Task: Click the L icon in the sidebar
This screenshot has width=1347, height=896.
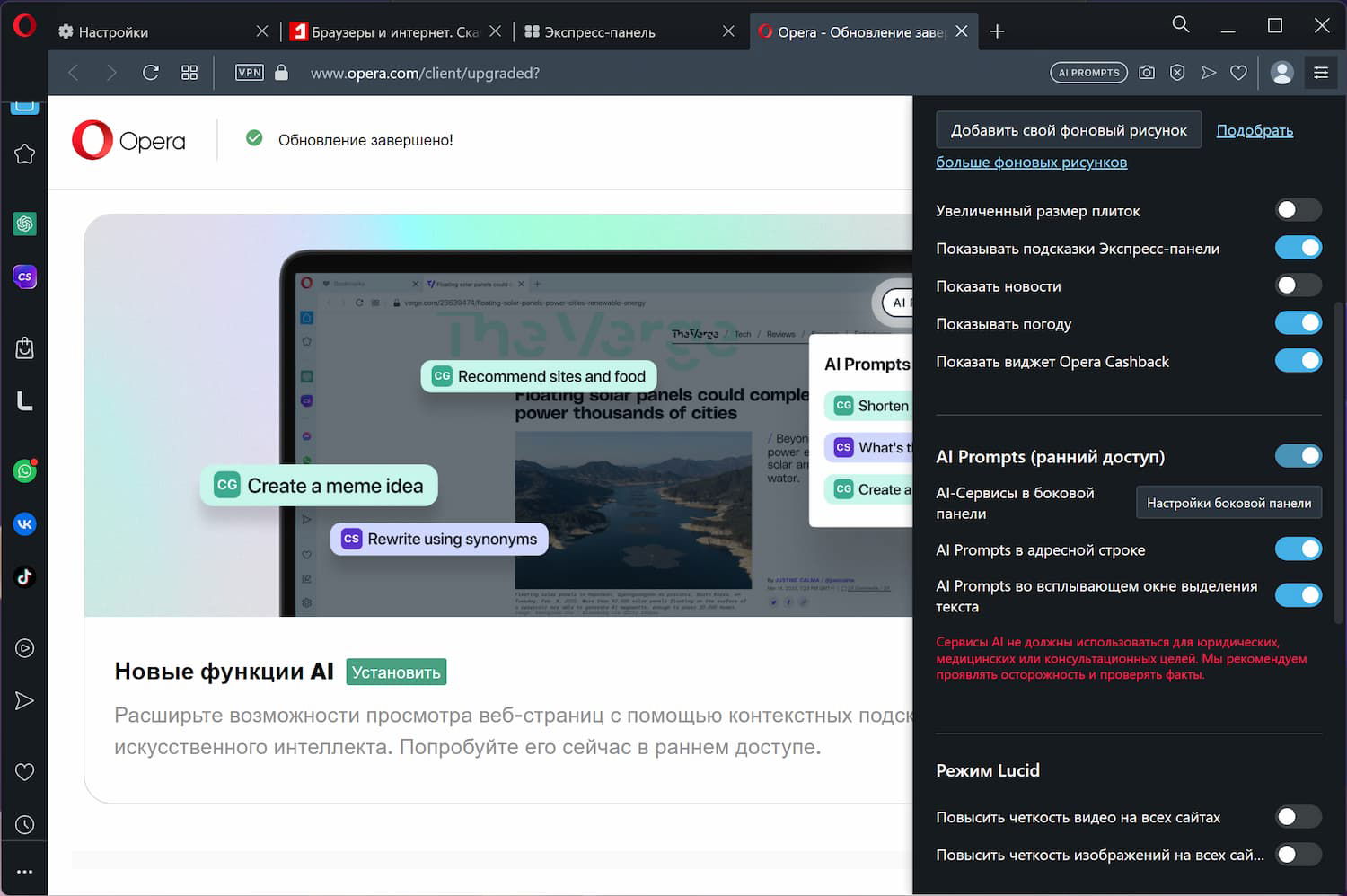Action: (x=25, y=400)
